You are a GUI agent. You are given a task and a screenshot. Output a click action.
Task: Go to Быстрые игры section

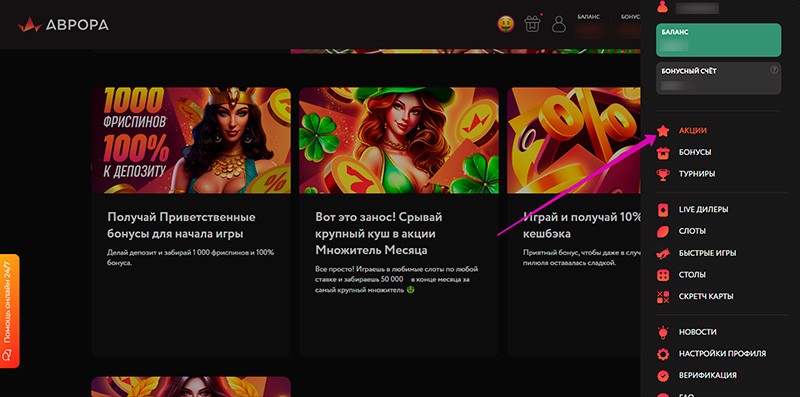click(707, 253)
